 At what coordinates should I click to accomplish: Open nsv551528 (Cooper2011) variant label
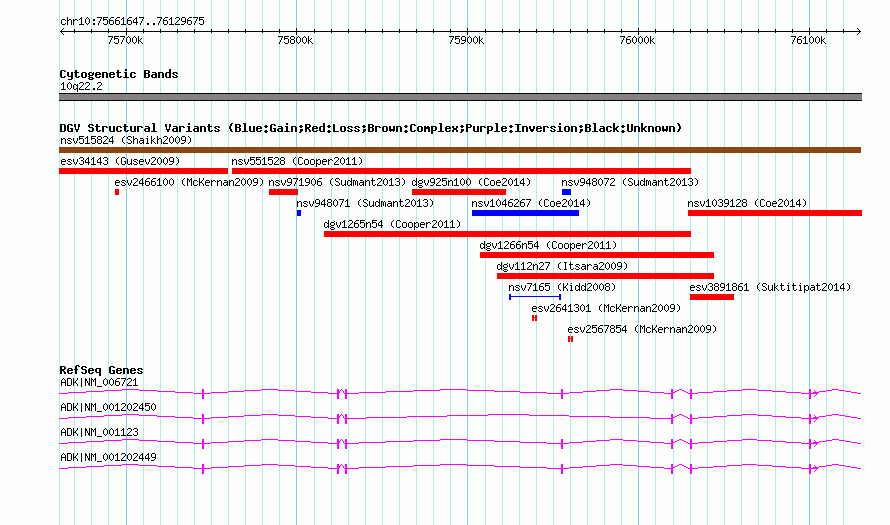[x=297, y=161]
